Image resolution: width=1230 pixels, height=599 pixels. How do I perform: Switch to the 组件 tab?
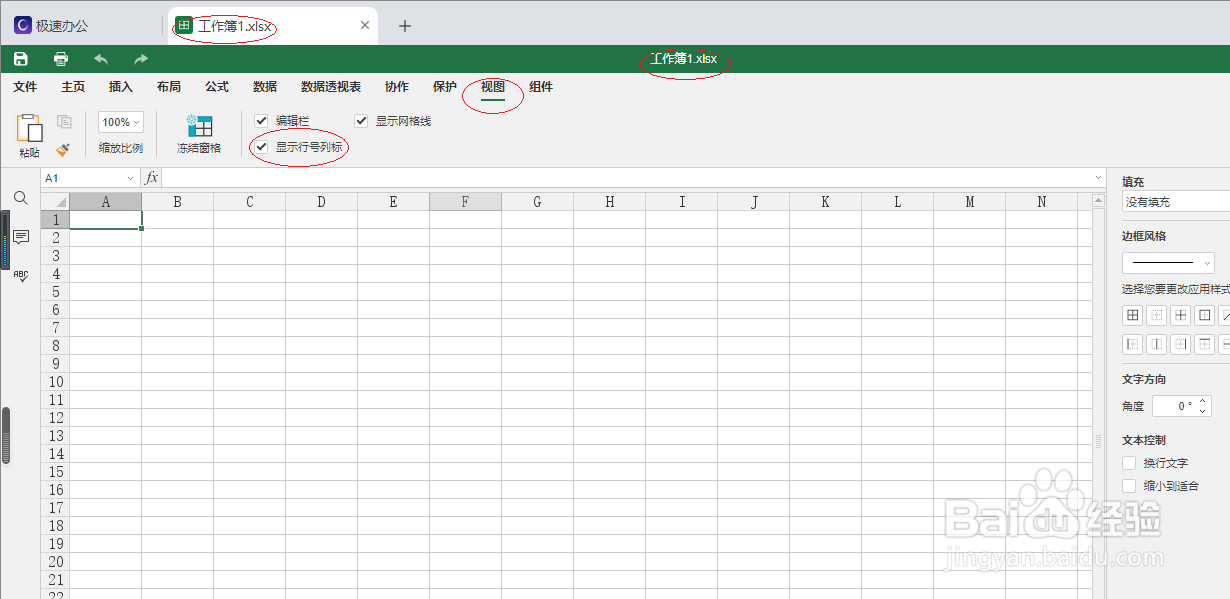click(x=541, y=87)
